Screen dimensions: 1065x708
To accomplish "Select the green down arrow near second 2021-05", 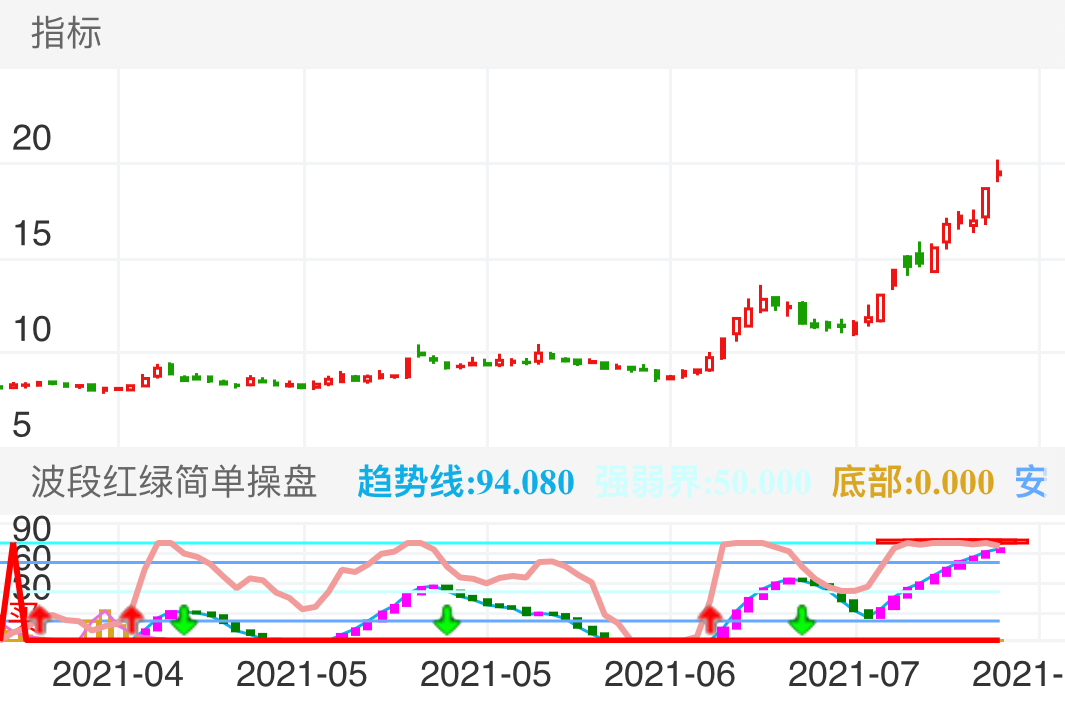I will click(447, 621).
